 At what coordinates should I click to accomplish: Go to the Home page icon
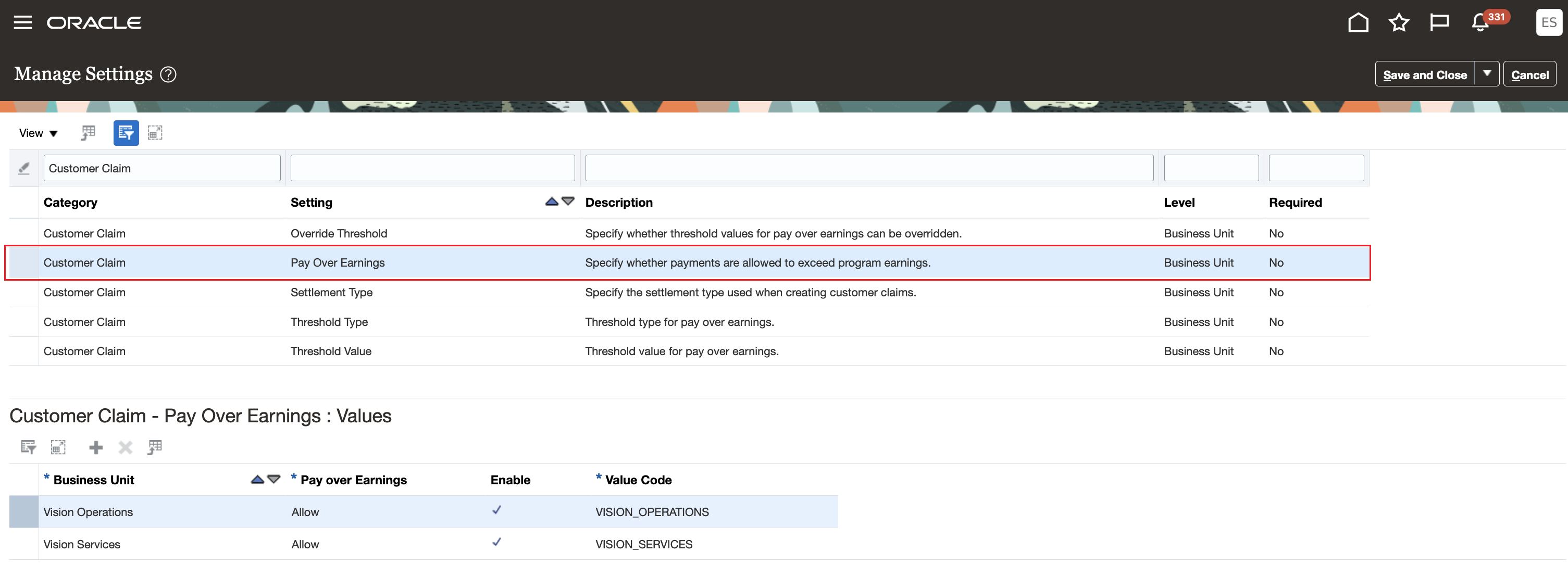point(1358,22)
